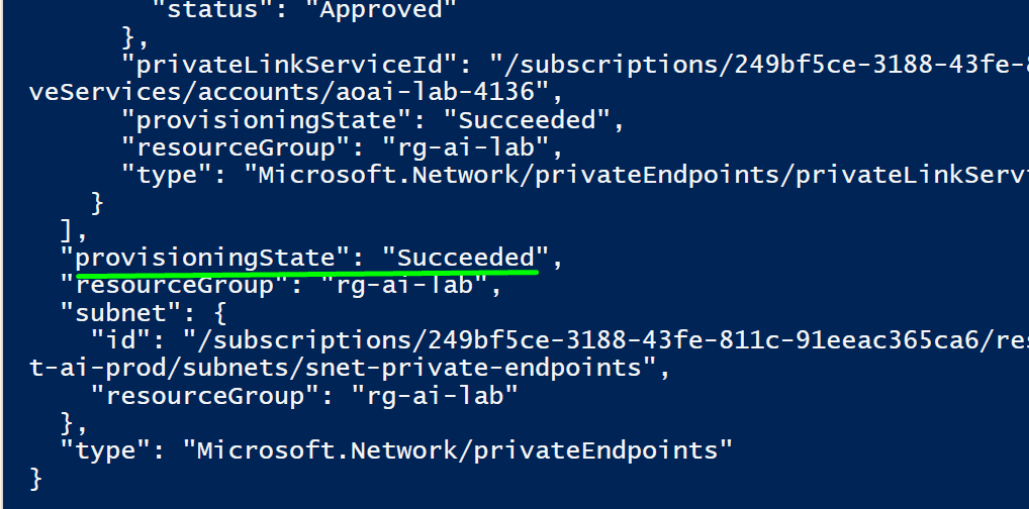
Task: Click the resourceGroup line below green underline
Action: pos(281,285)
